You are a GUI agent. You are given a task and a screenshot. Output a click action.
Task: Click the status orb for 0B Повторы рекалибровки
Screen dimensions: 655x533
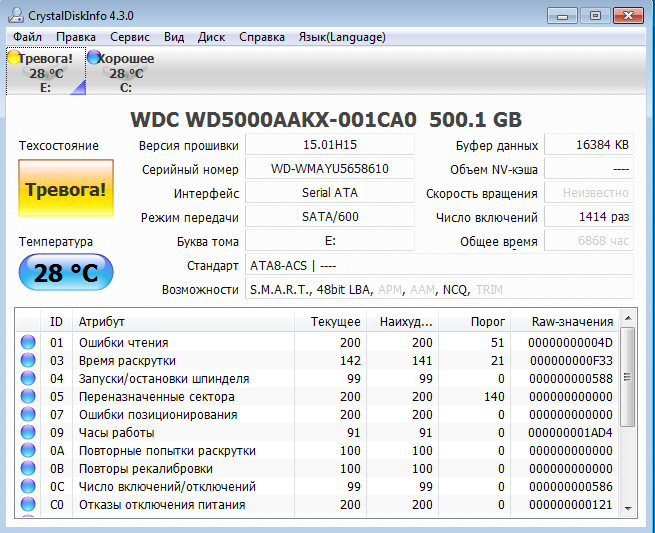click(x=28, y=468)
